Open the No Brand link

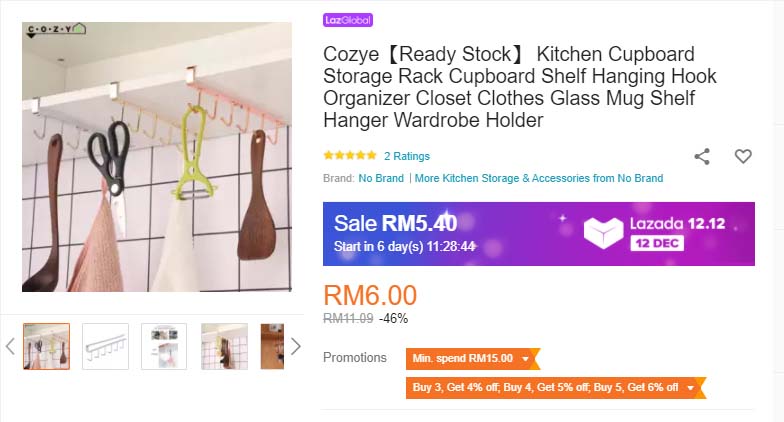tap(381, 178)
